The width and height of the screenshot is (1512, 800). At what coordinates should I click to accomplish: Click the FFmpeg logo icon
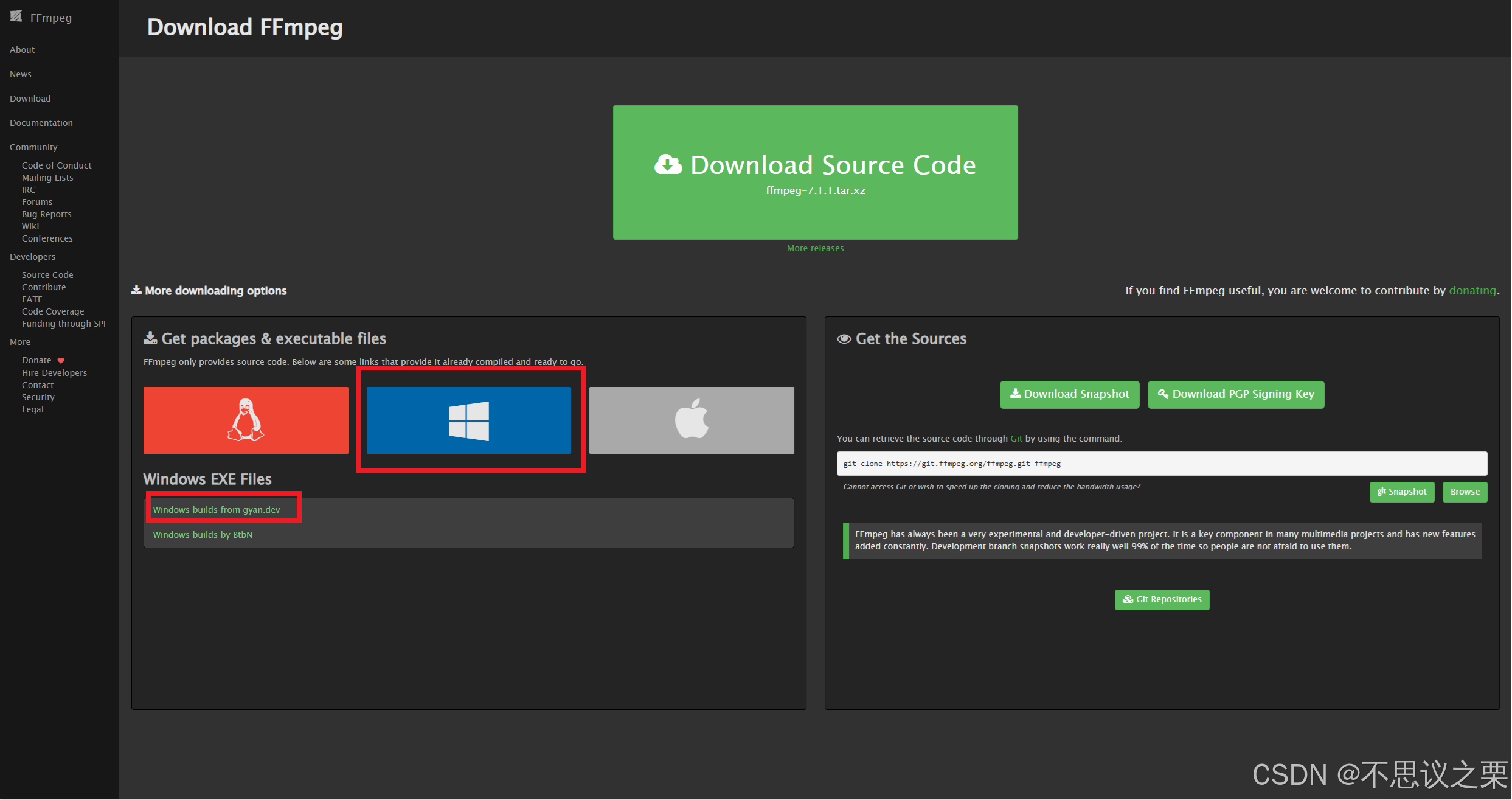click(16, 16)
